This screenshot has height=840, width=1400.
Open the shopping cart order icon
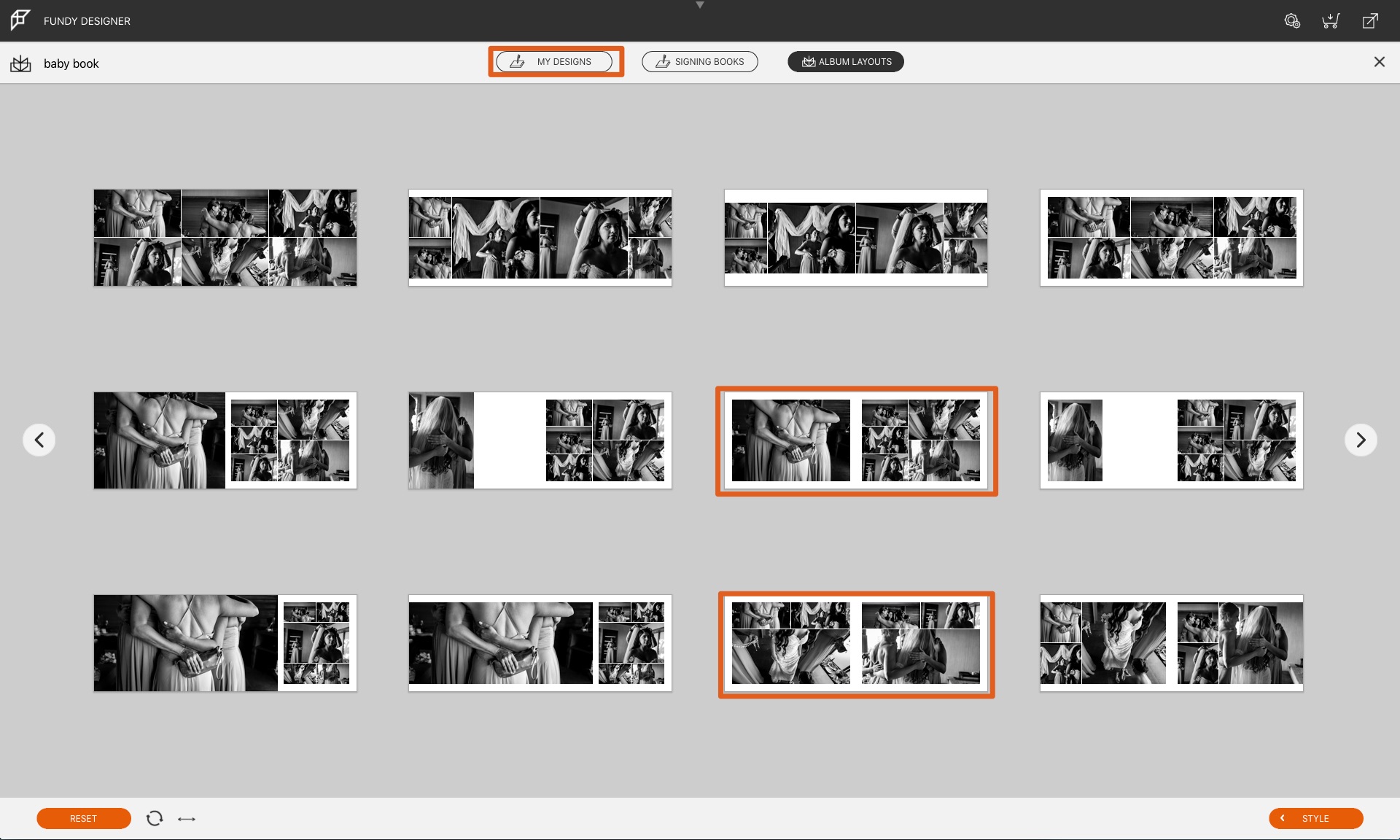[x=1331, y=21]
